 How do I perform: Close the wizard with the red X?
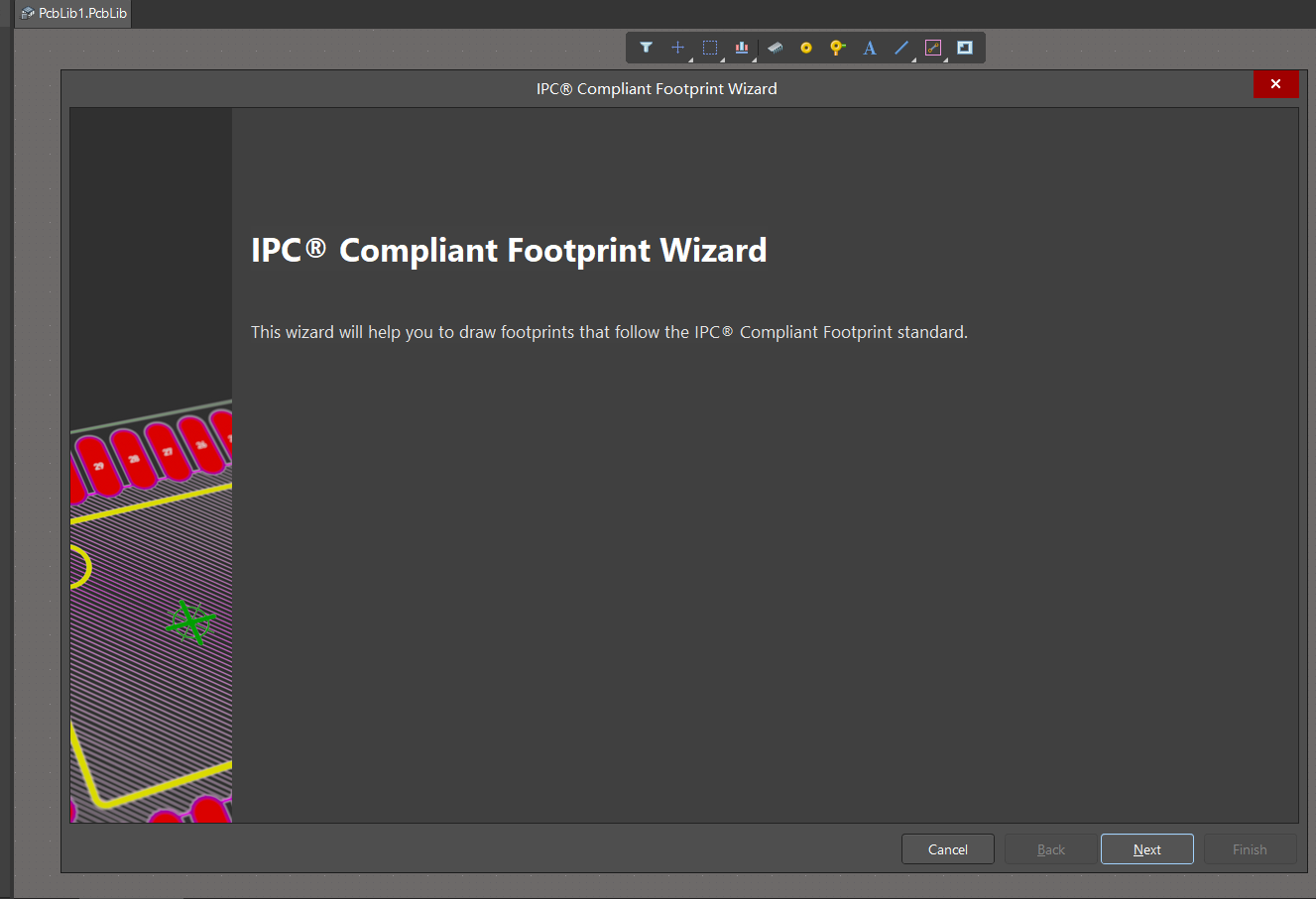pyautogui.click(x=1275, y=84)
